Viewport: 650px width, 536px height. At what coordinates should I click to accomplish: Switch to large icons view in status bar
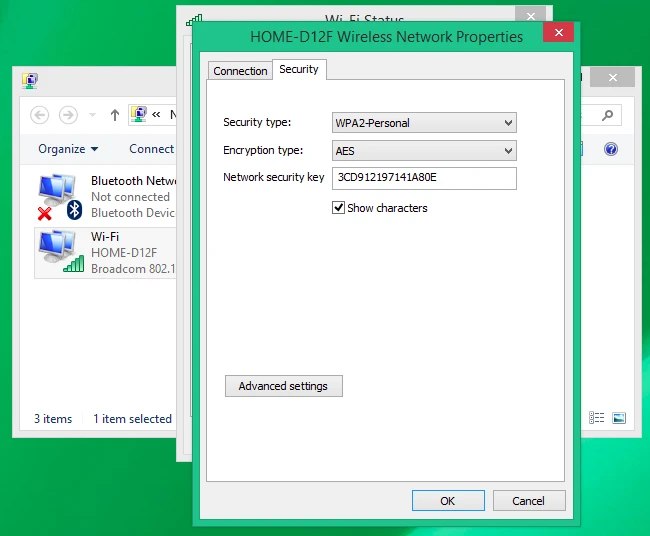click(619, 418)
